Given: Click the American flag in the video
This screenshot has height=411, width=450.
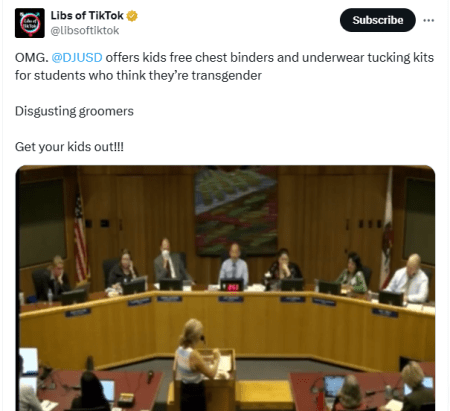Looking at the screenshot, I should [x=81, y=239].
